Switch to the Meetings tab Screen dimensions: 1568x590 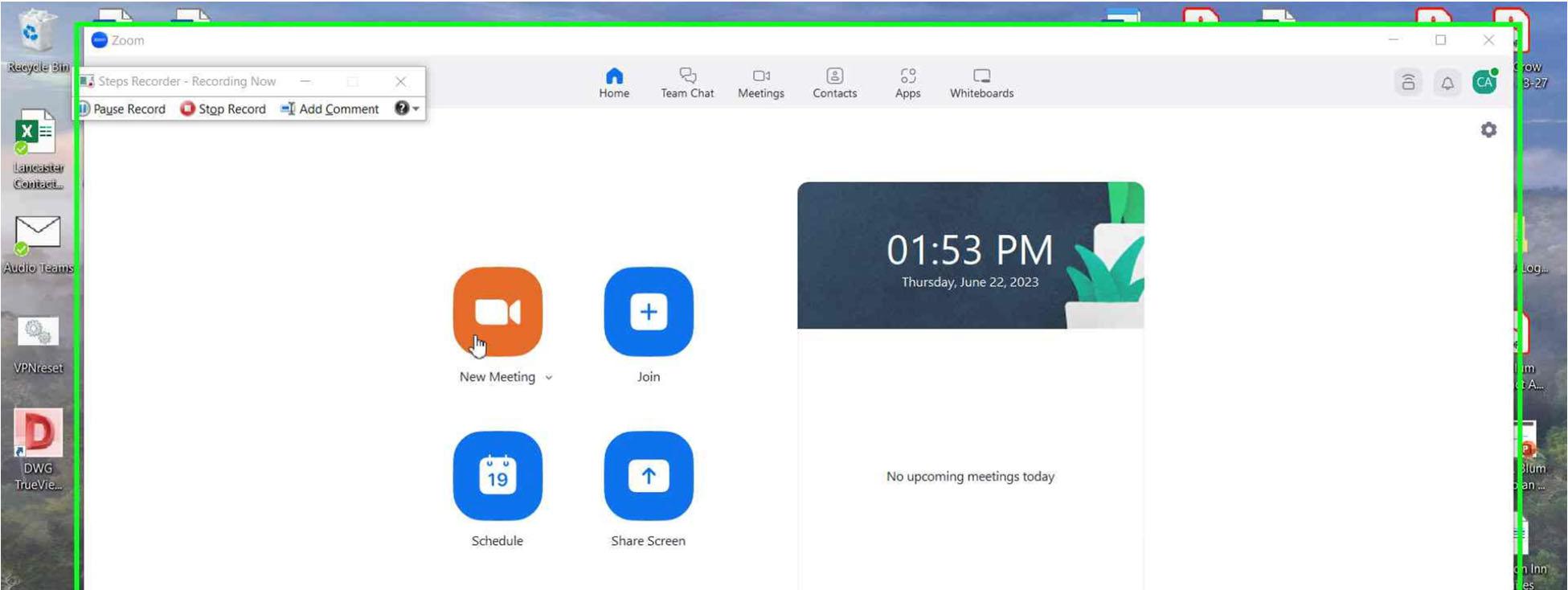[761, 83]
